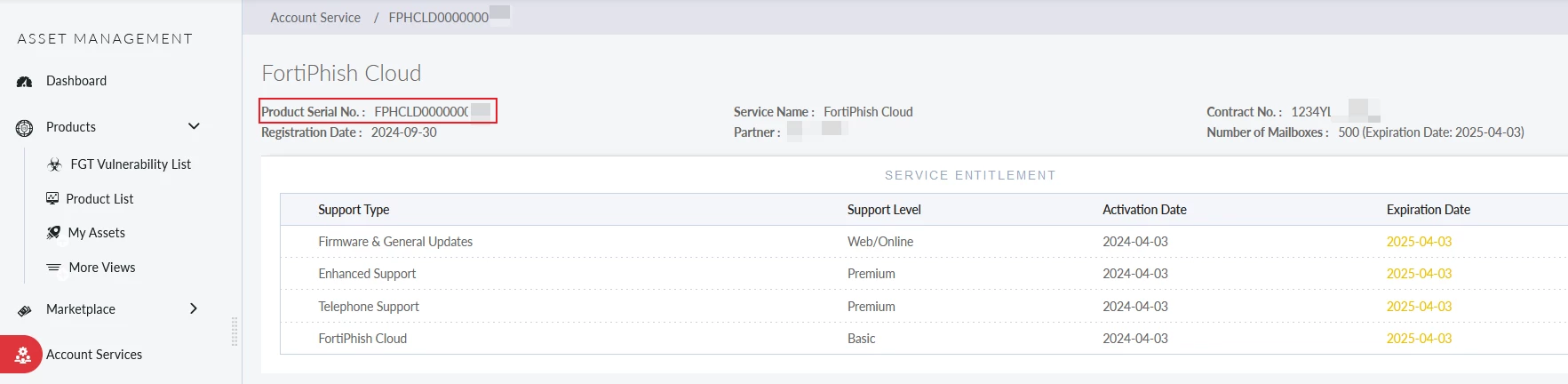This screenshot has height=384, width=1568.
Task: Click Registration Date value 2024-09-30
Action: coord(404,132)
